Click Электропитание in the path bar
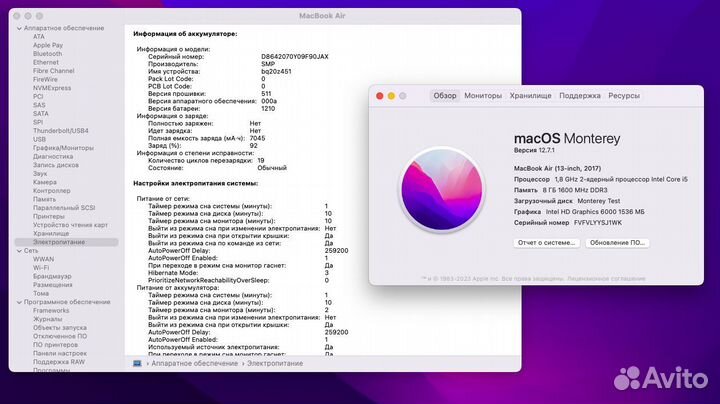Viewport: 720px width, 404px height. tap(275, 363)
